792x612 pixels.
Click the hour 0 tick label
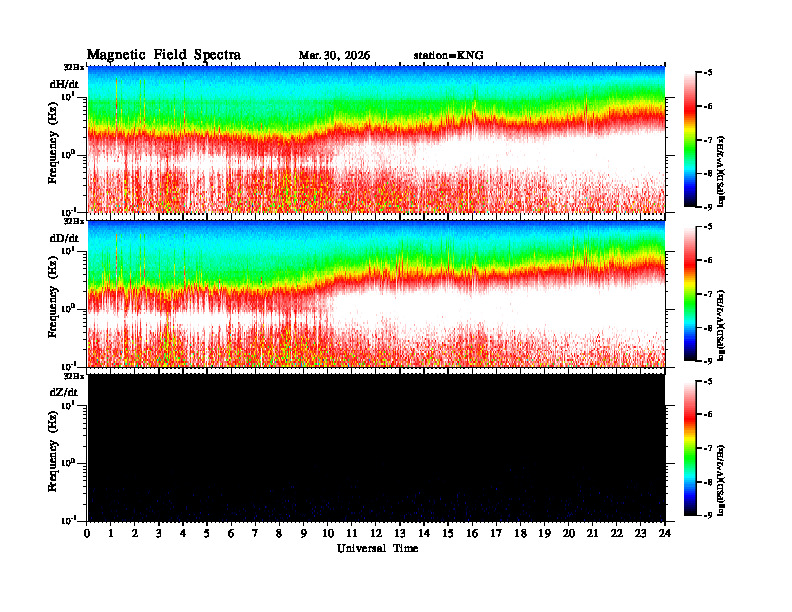[87, 534]
